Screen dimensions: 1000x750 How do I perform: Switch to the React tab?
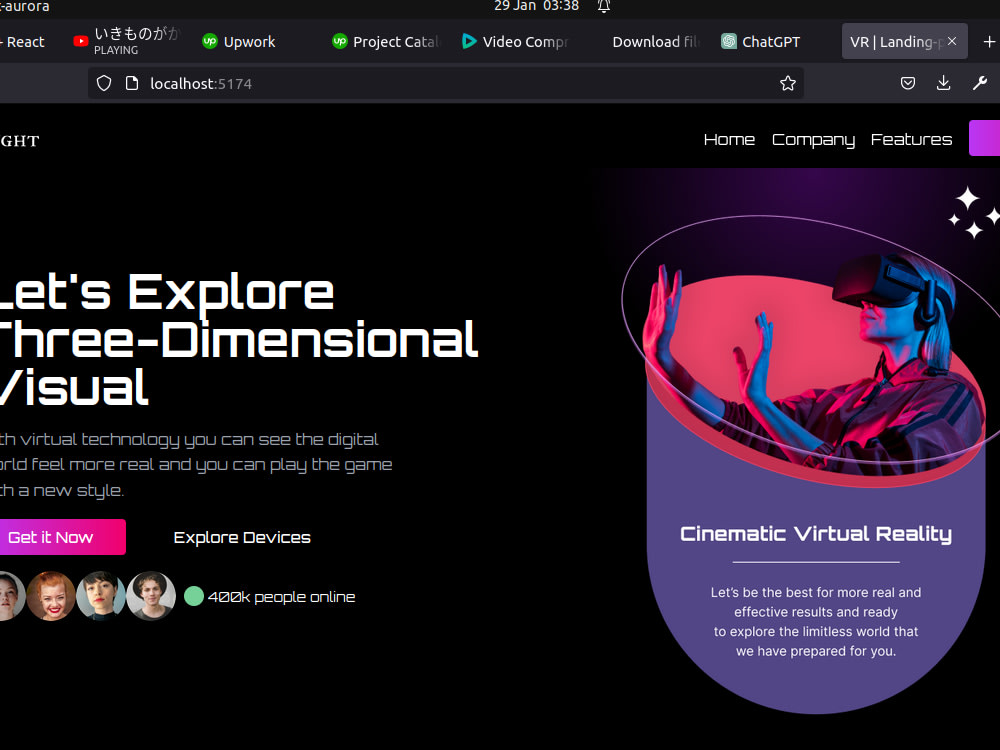26,41
